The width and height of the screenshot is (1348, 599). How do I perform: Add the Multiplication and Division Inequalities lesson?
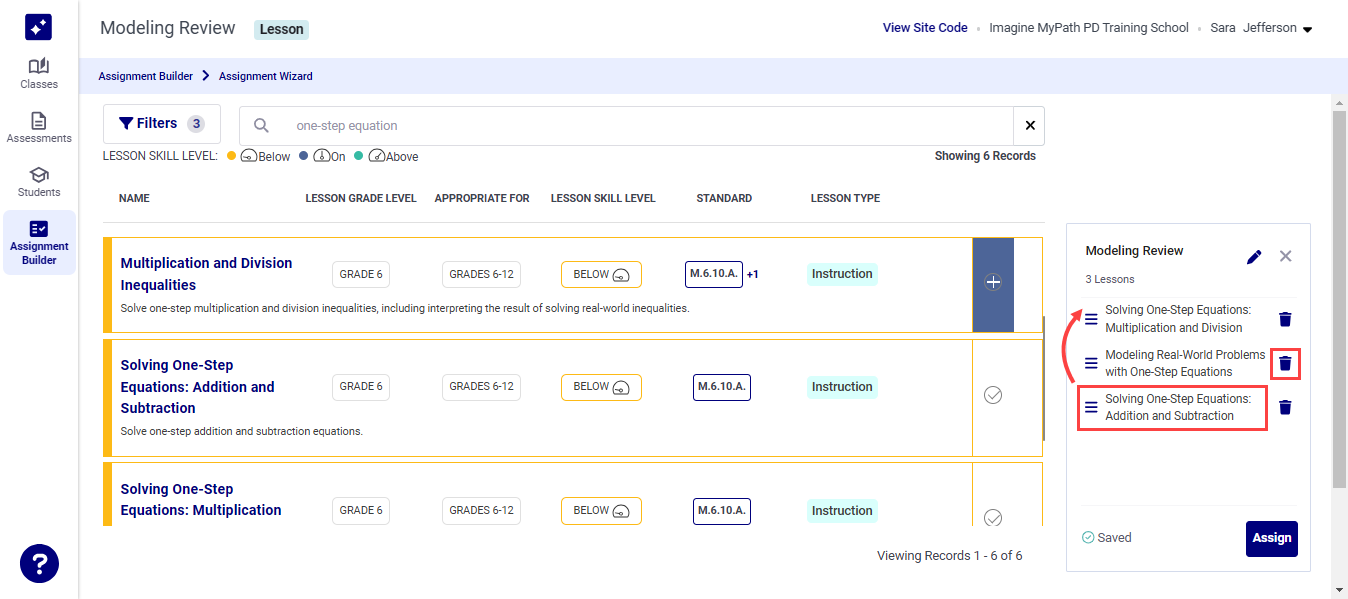[993, 284]
